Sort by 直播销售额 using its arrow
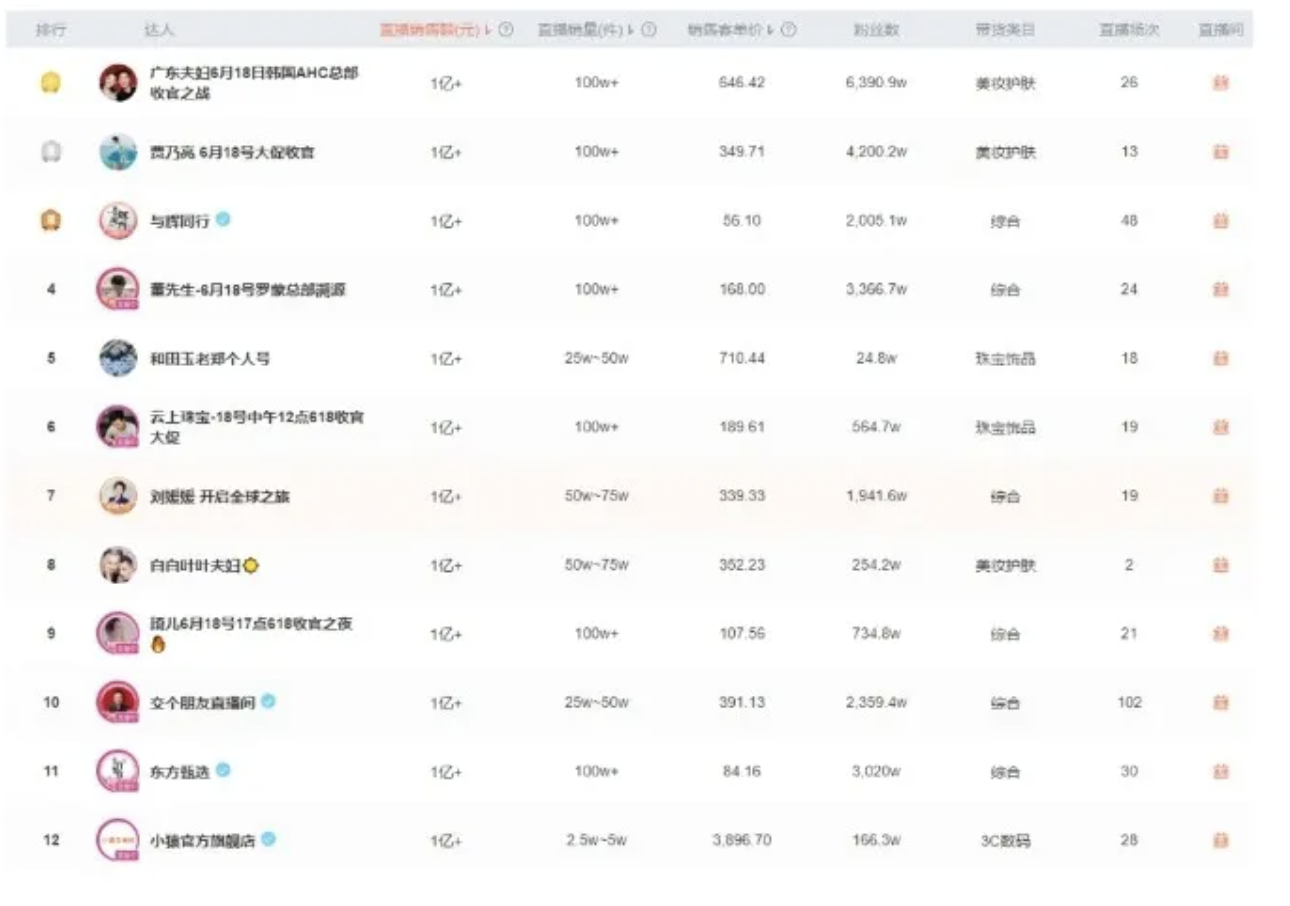 click(489, 30)
